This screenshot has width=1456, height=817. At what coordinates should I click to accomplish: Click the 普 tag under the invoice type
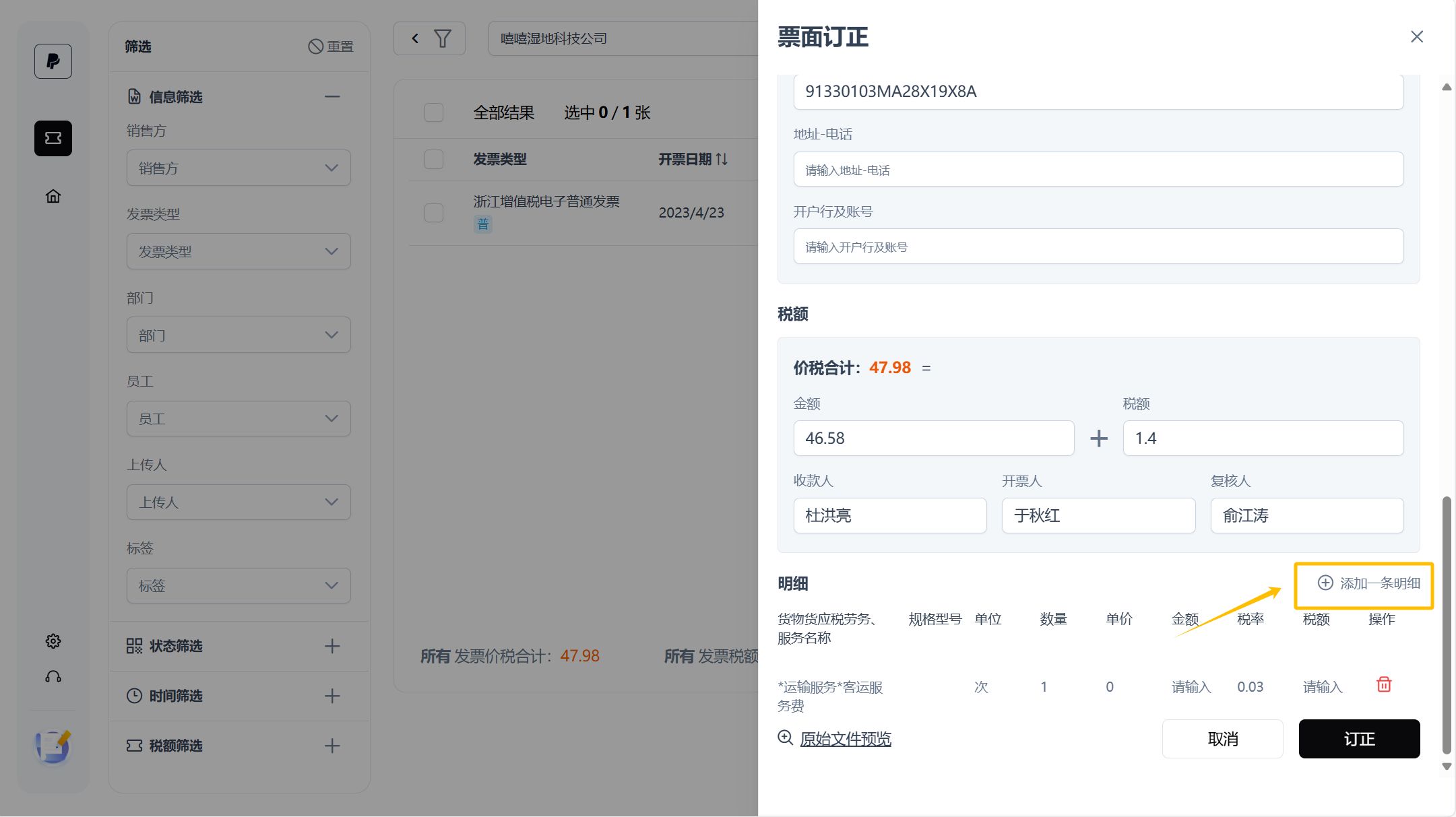click(x=483, y=224)
